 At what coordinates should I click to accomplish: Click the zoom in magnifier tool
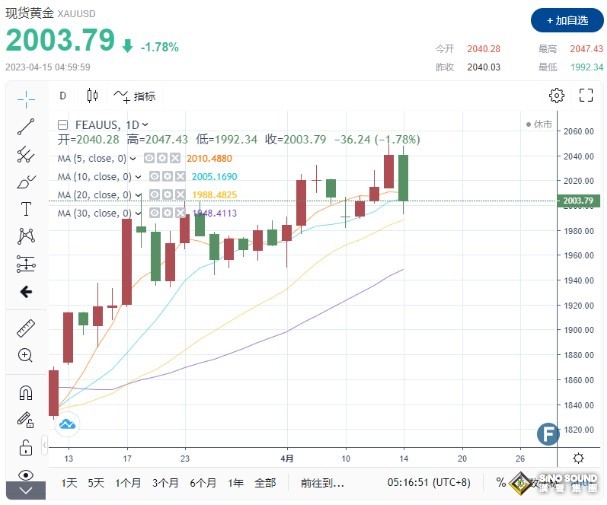tap(25, 355)
